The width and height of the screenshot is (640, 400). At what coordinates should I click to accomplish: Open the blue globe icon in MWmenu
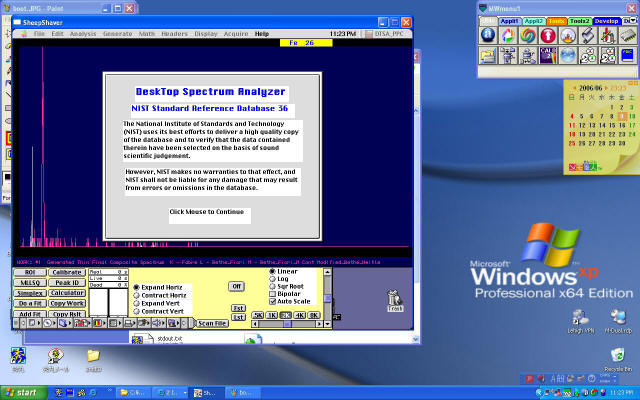pyautogui.click(x=568, y=56)
